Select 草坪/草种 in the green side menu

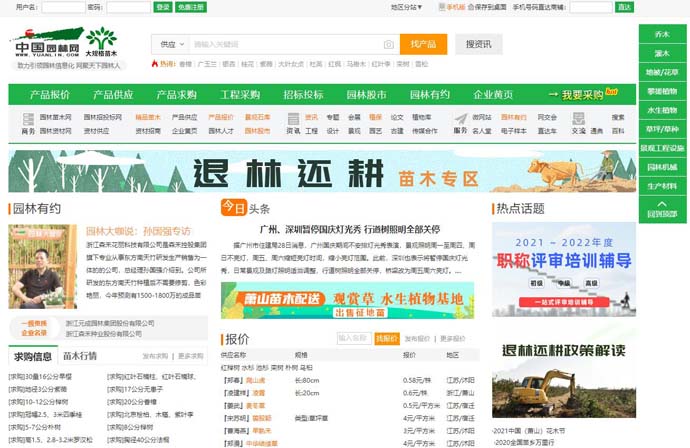point(662,129)
